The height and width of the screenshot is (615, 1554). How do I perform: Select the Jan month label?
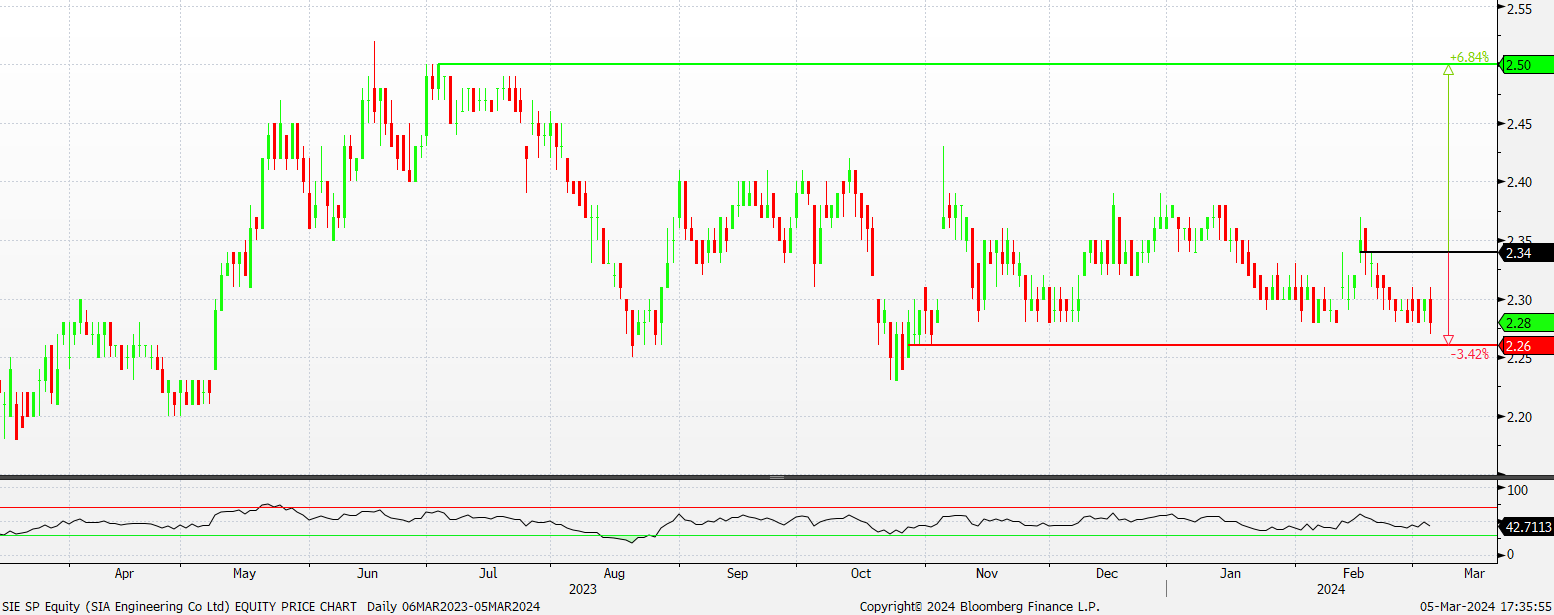[1232, 574]
